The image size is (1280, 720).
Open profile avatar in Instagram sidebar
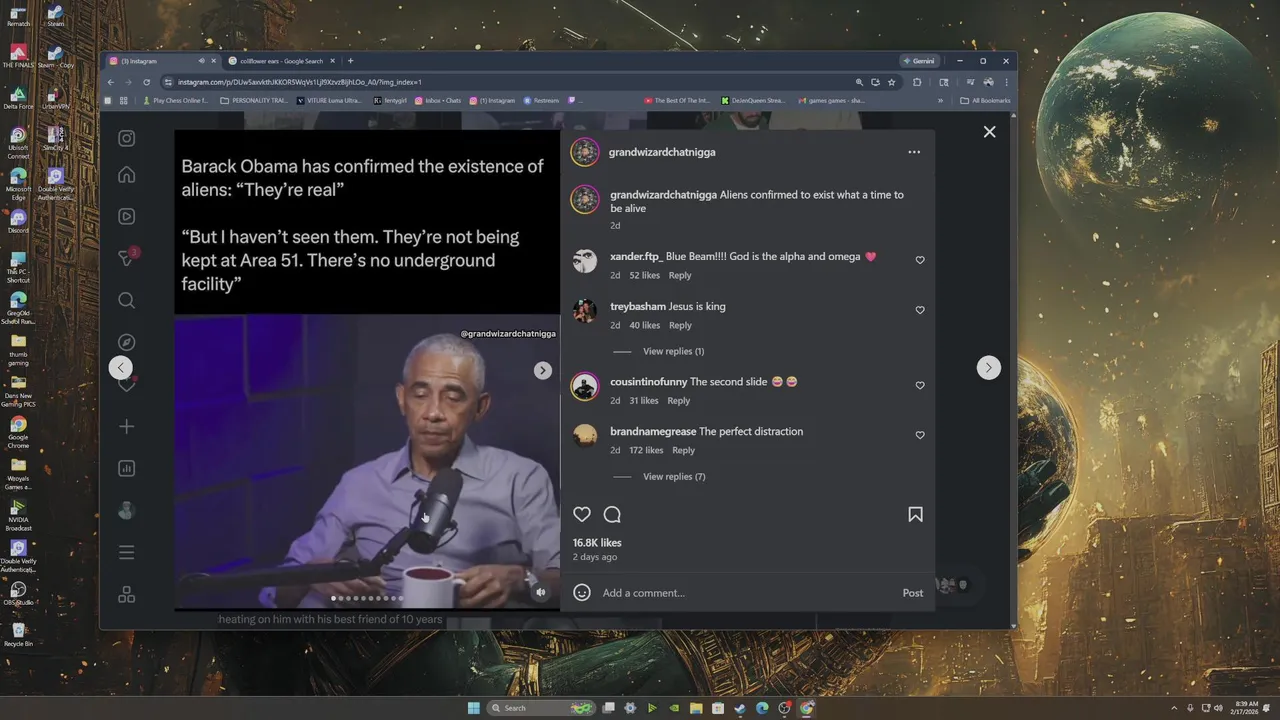tap(127, 510)
